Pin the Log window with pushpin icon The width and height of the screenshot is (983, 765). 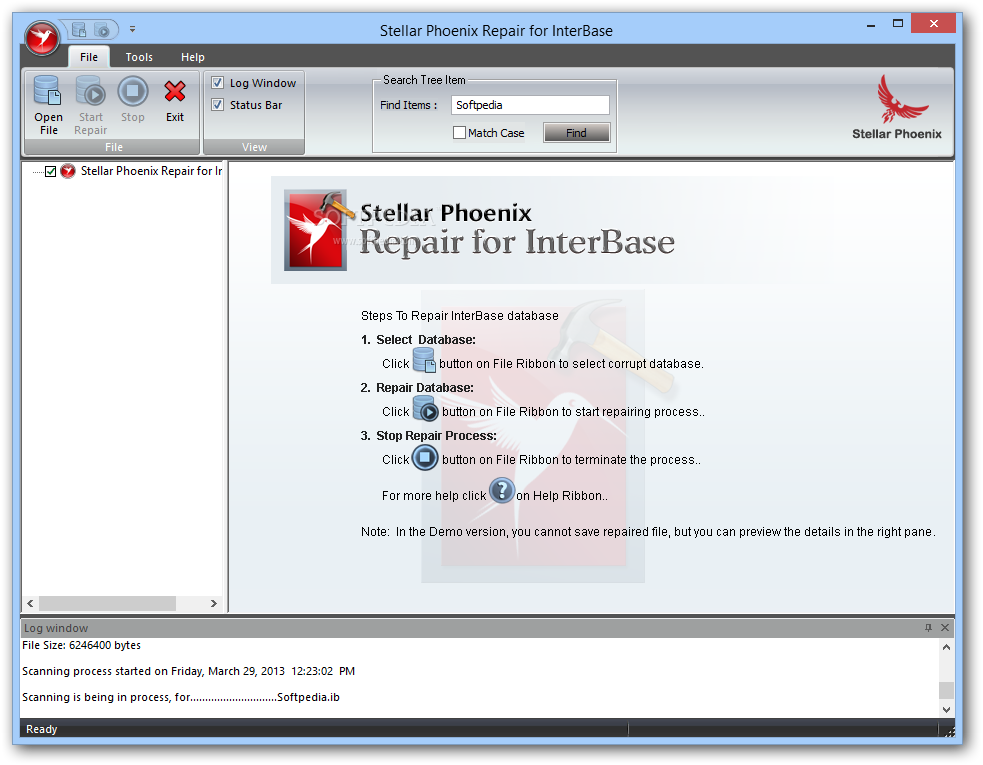point(928,628)
